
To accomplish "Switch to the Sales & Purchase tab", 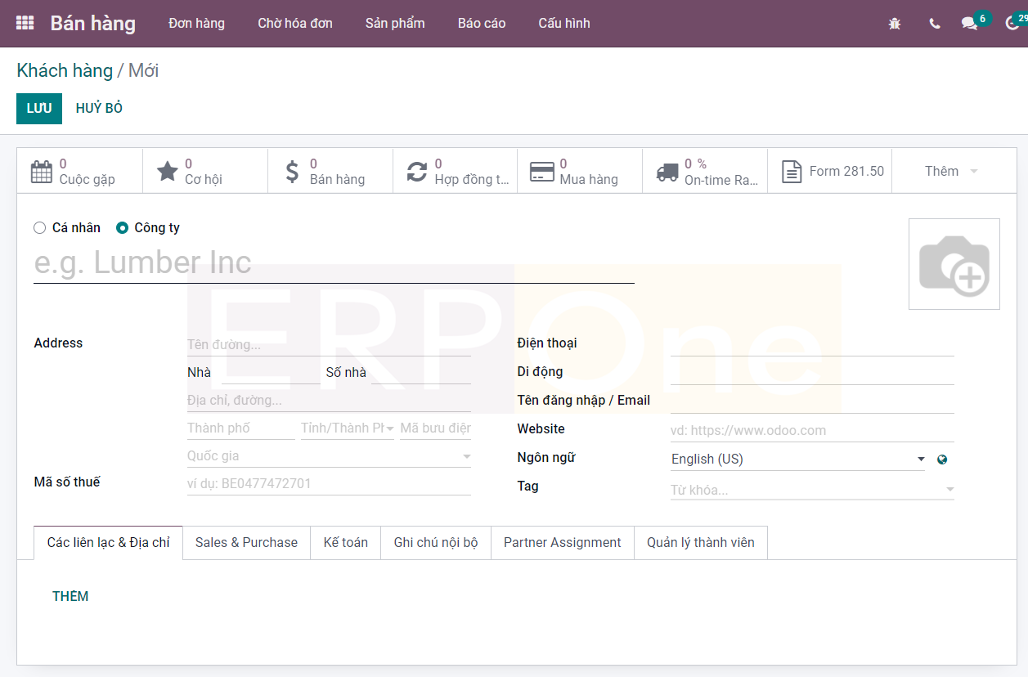I will pyautogui.click(x=247, y=543).
